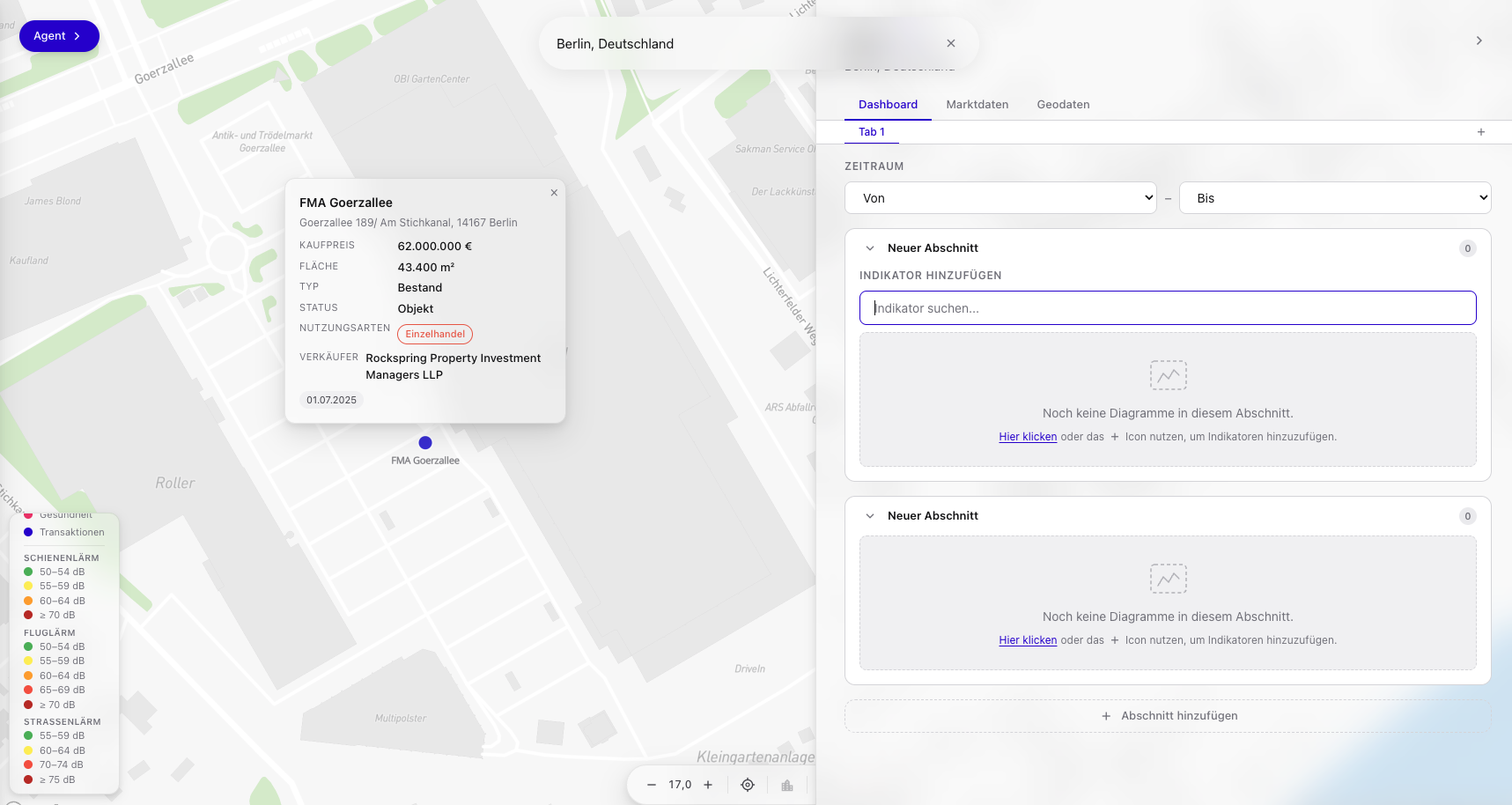The image size is (1512, 805).
Task: Click the Abschnitt hinzufügen button
Action: [1168, 716]
